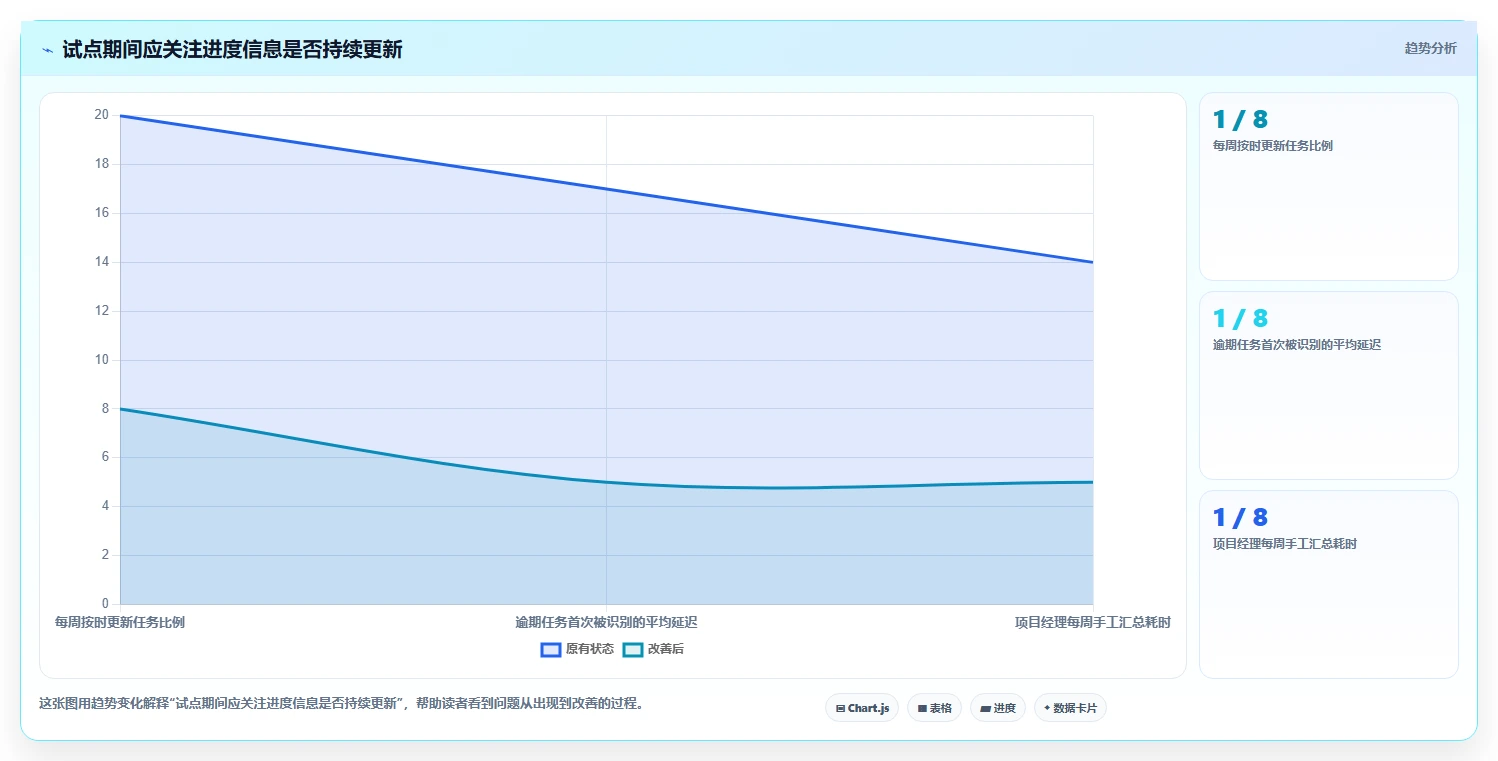1498x761 pixels.
Task: Select the title 试点期间应关注进度信息是否持续更新
Action: click(x=232, y=49)
